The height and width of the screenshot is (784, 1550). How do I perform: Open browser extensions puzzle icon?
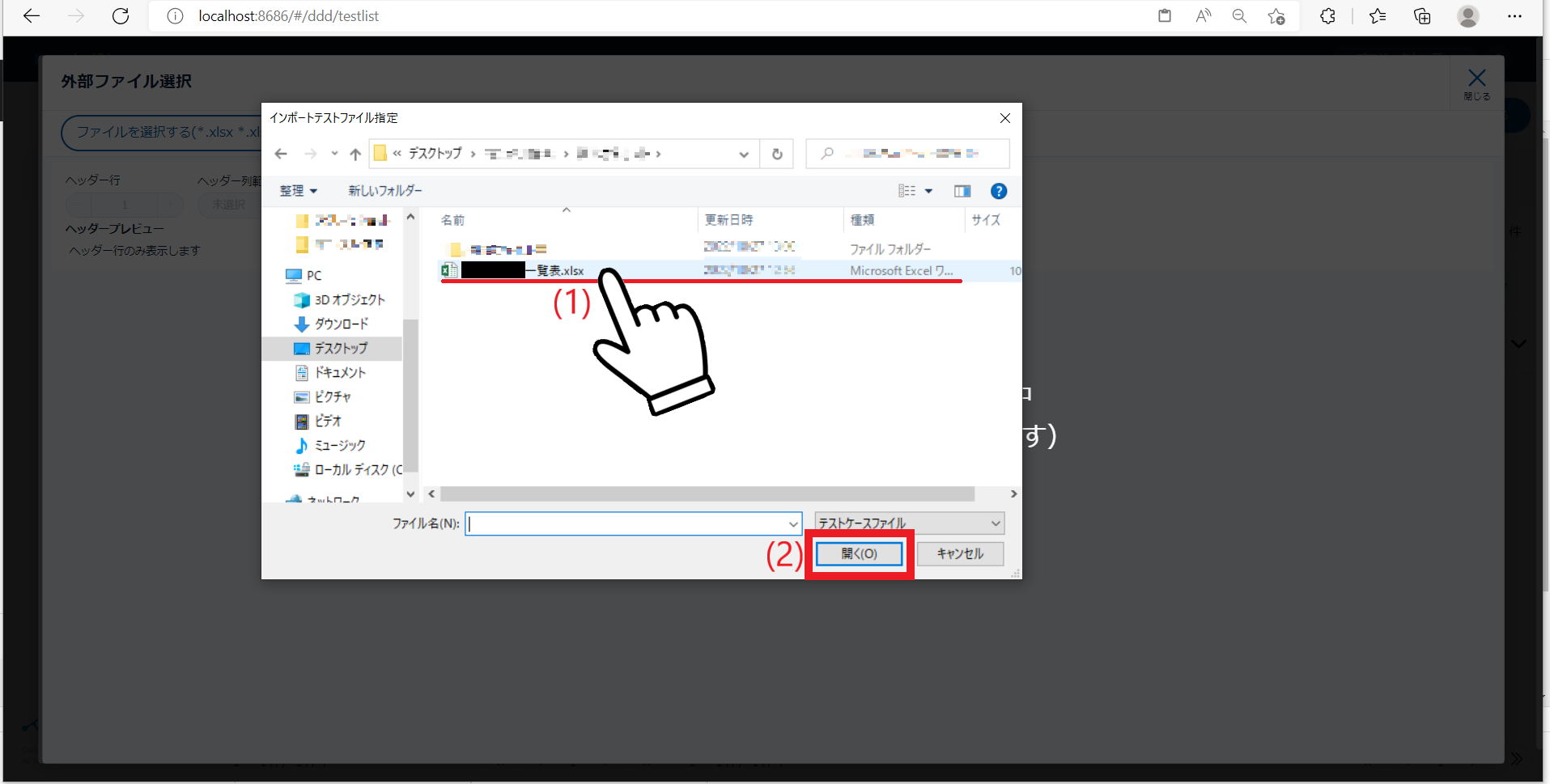[1327, 16]
